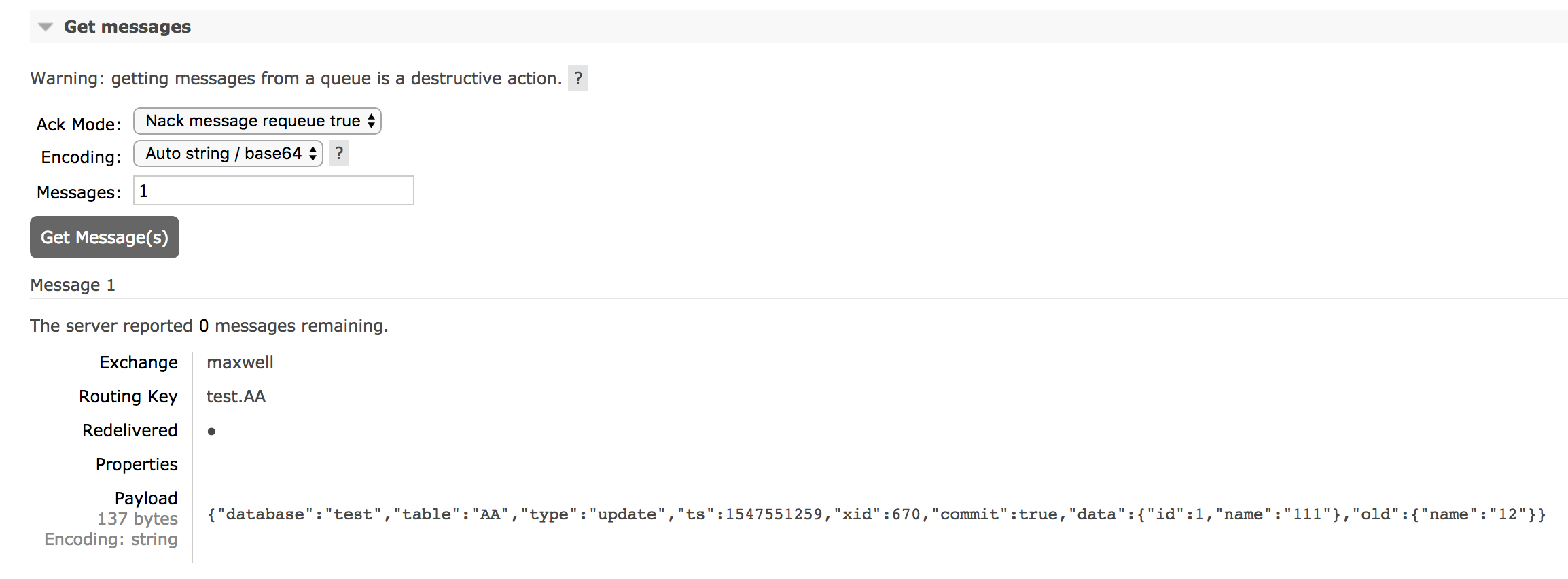Click the Redelivered indicator dot
The image size is (1568, 579).
(x=211, y=430)
